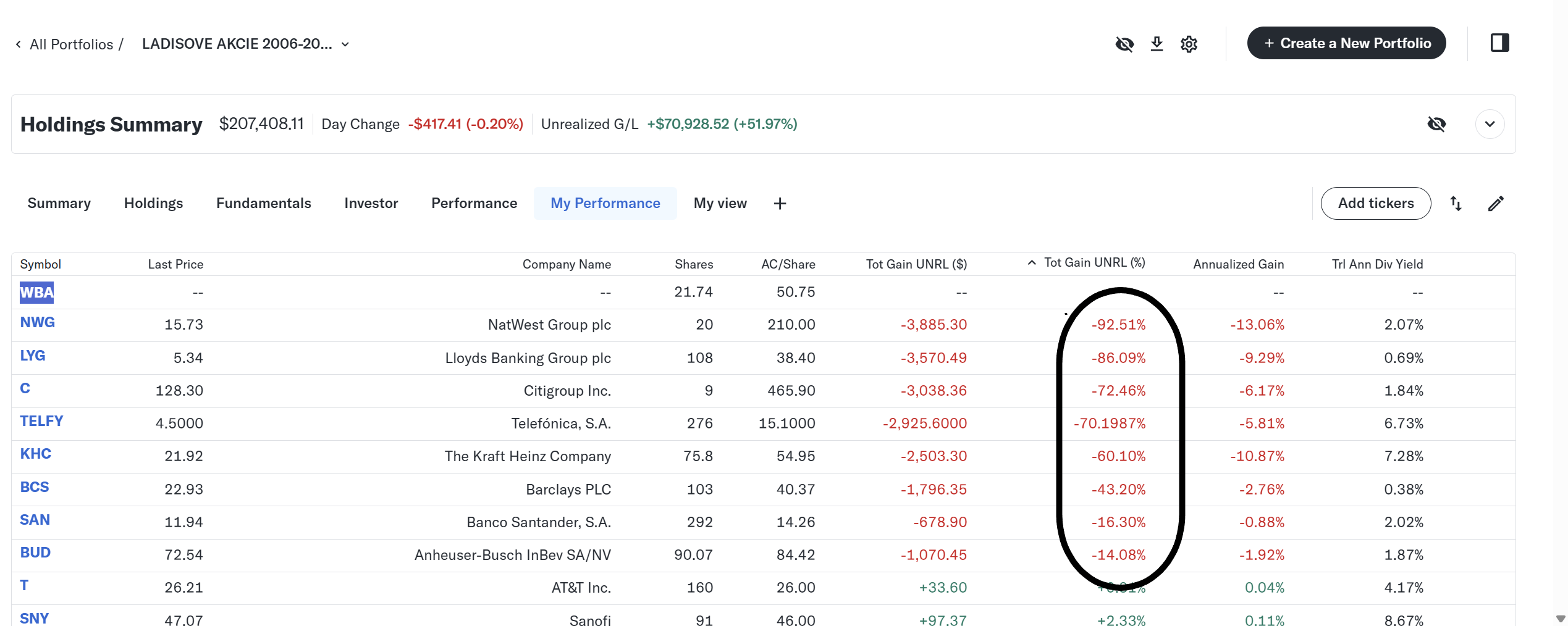Viewport: 1568px width, 626px height.
Task: Sort by Tot Gain UNRL (%) column
Action: (1094, 263)
